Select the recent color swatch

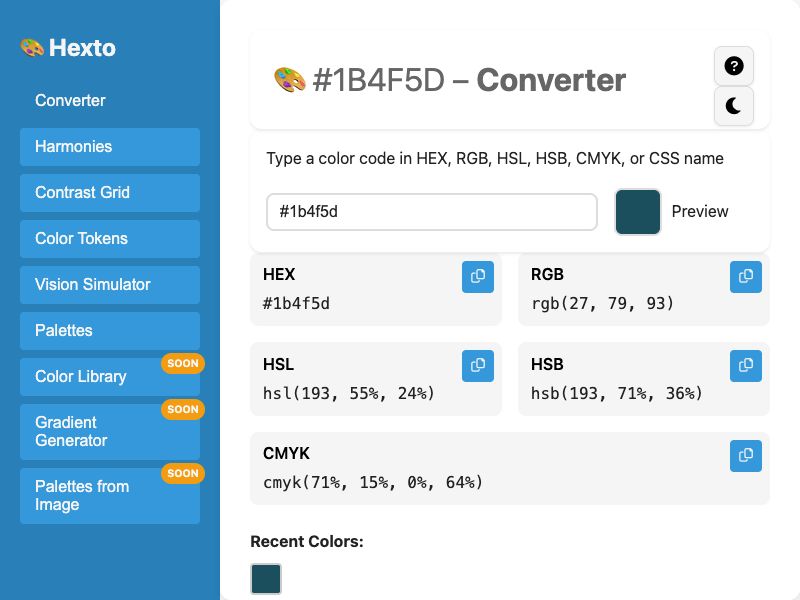pyautogui.click(x=266, y=579)
